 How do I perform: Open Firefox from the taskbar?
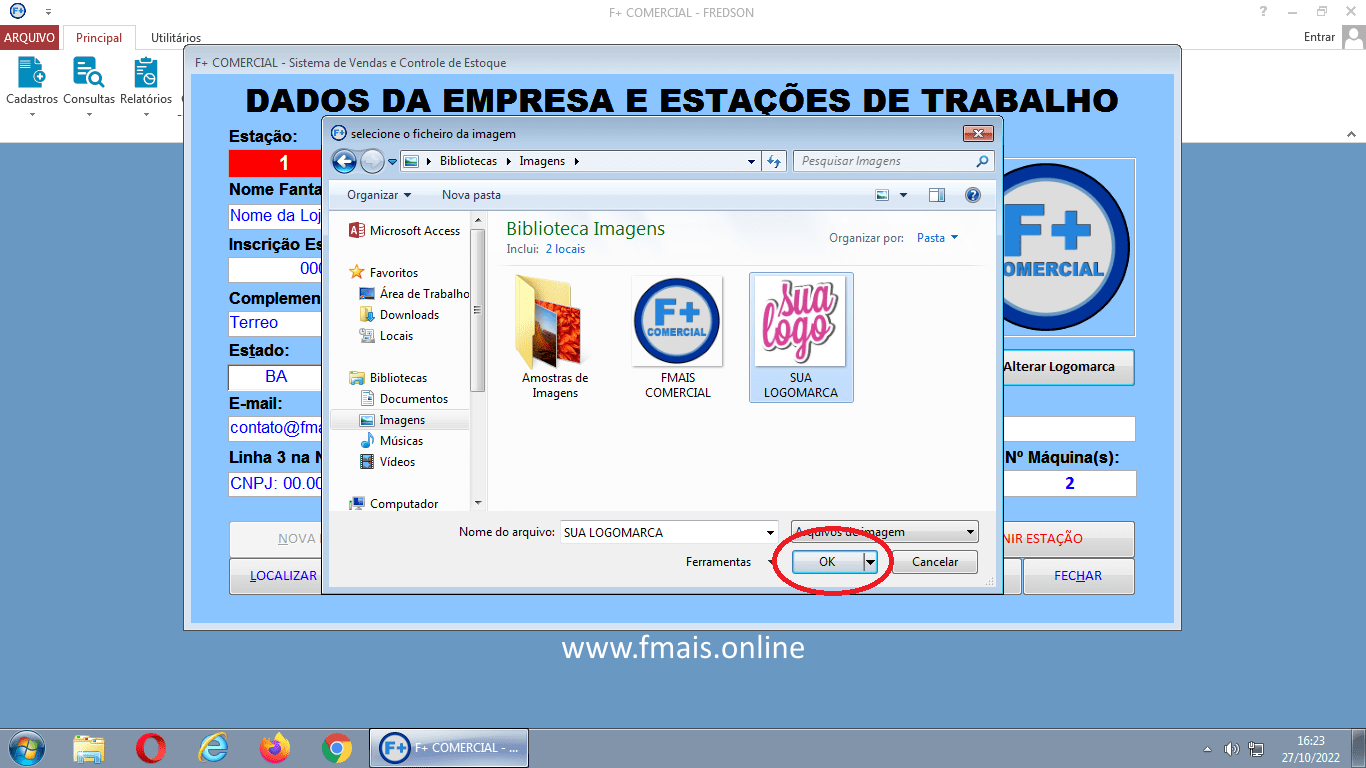(275, 748)
